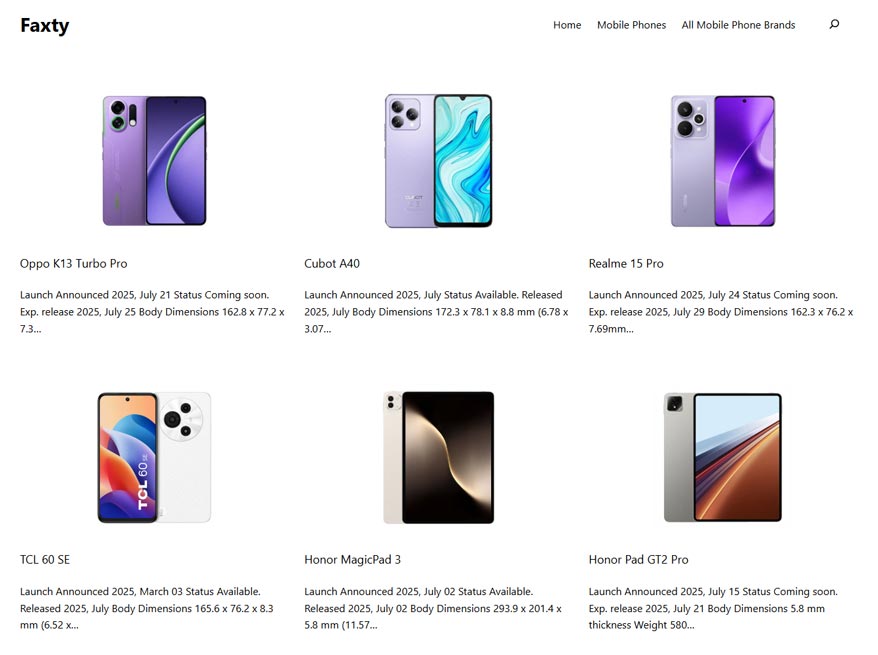Click the search magnifier icon
Screen dimensions: 878x655
834,24
